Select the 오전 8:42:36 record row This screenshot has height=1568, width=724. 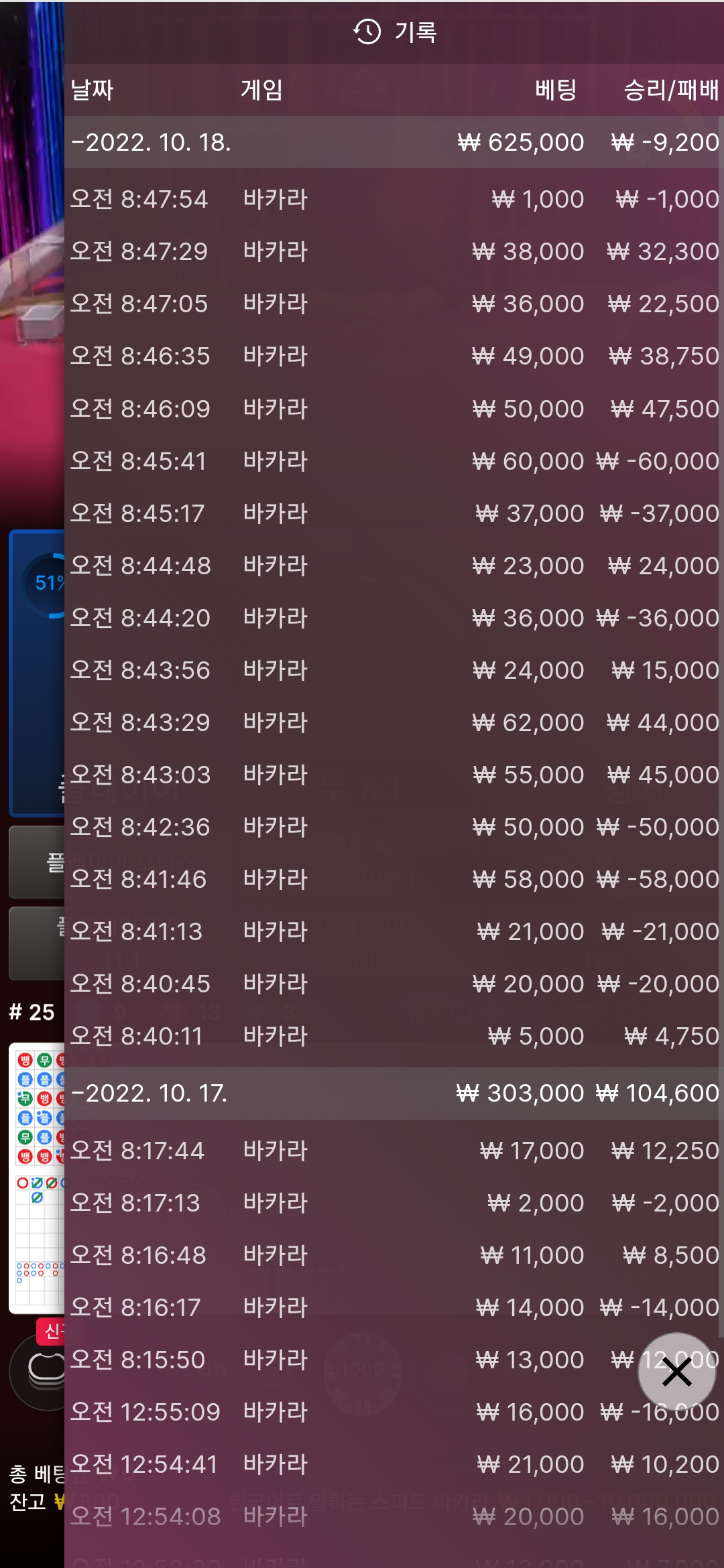point(394,827)
